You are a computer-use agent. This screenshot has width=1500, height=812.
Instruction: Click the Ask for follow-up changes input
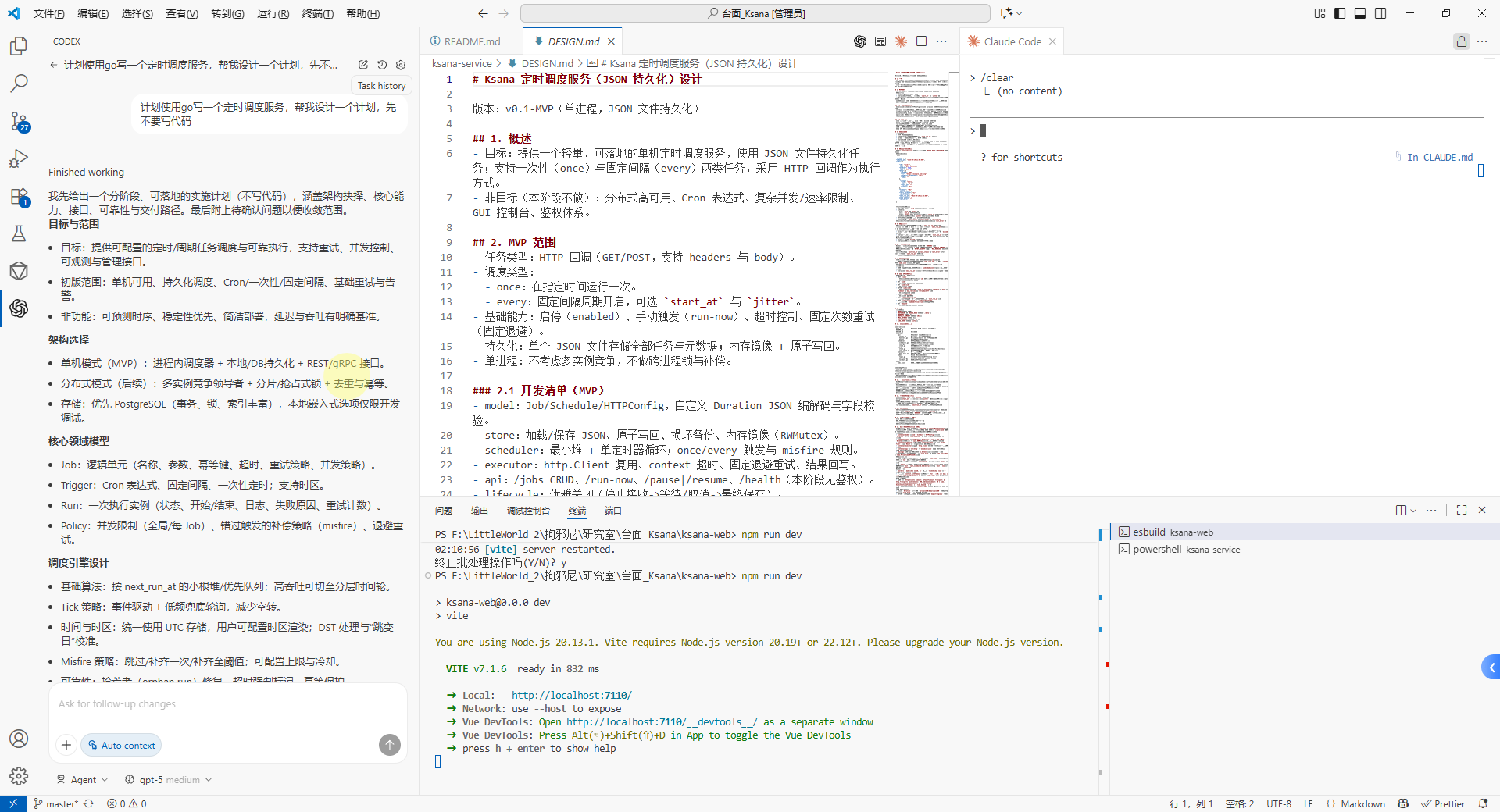228,704
